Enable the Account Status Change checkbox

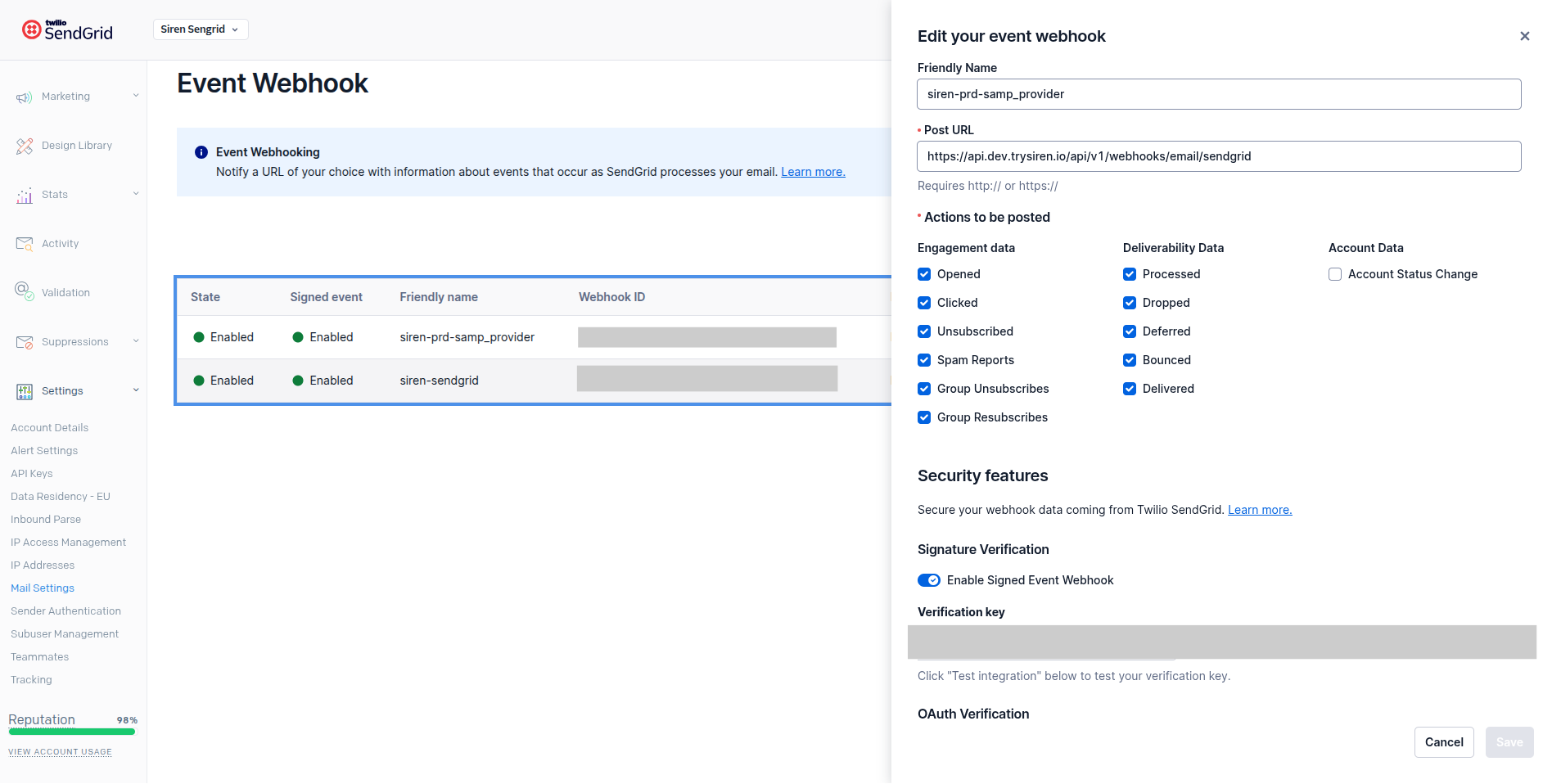pyautogui.click(x=1335, y=274)
